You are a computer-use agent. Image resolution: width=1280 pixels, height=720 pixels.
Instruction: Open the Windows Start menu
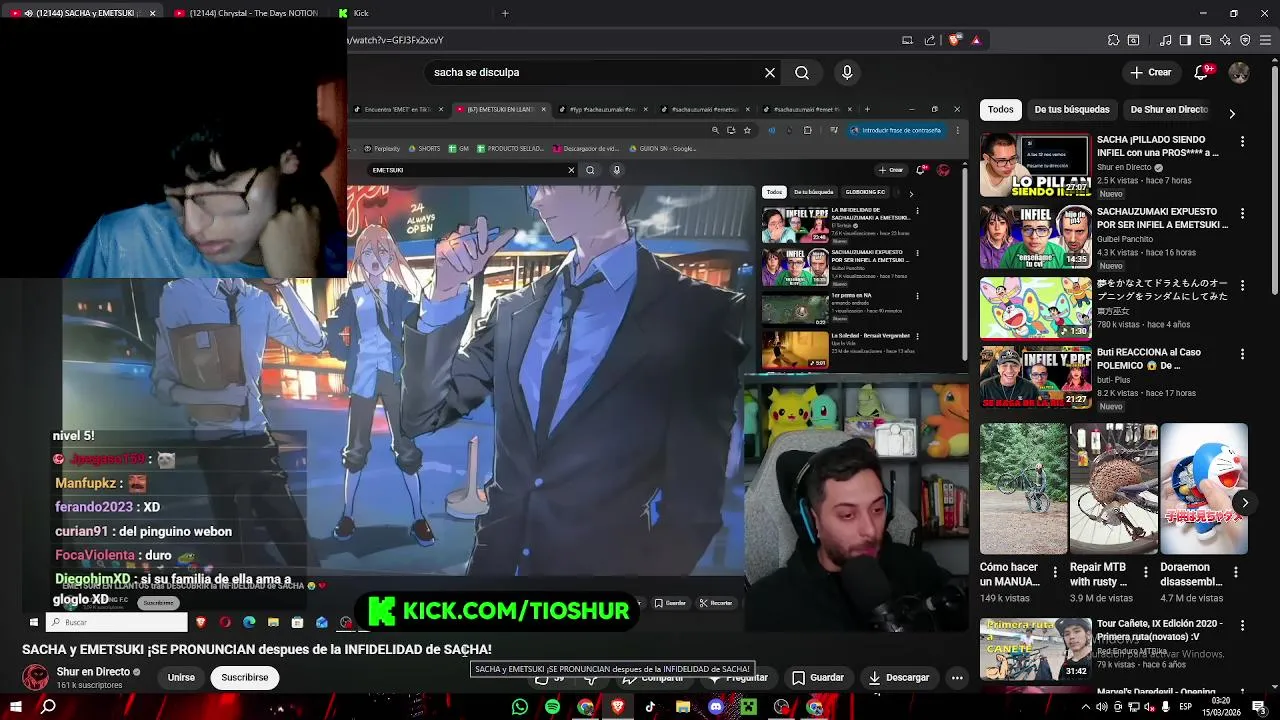[x=15, y=707]
